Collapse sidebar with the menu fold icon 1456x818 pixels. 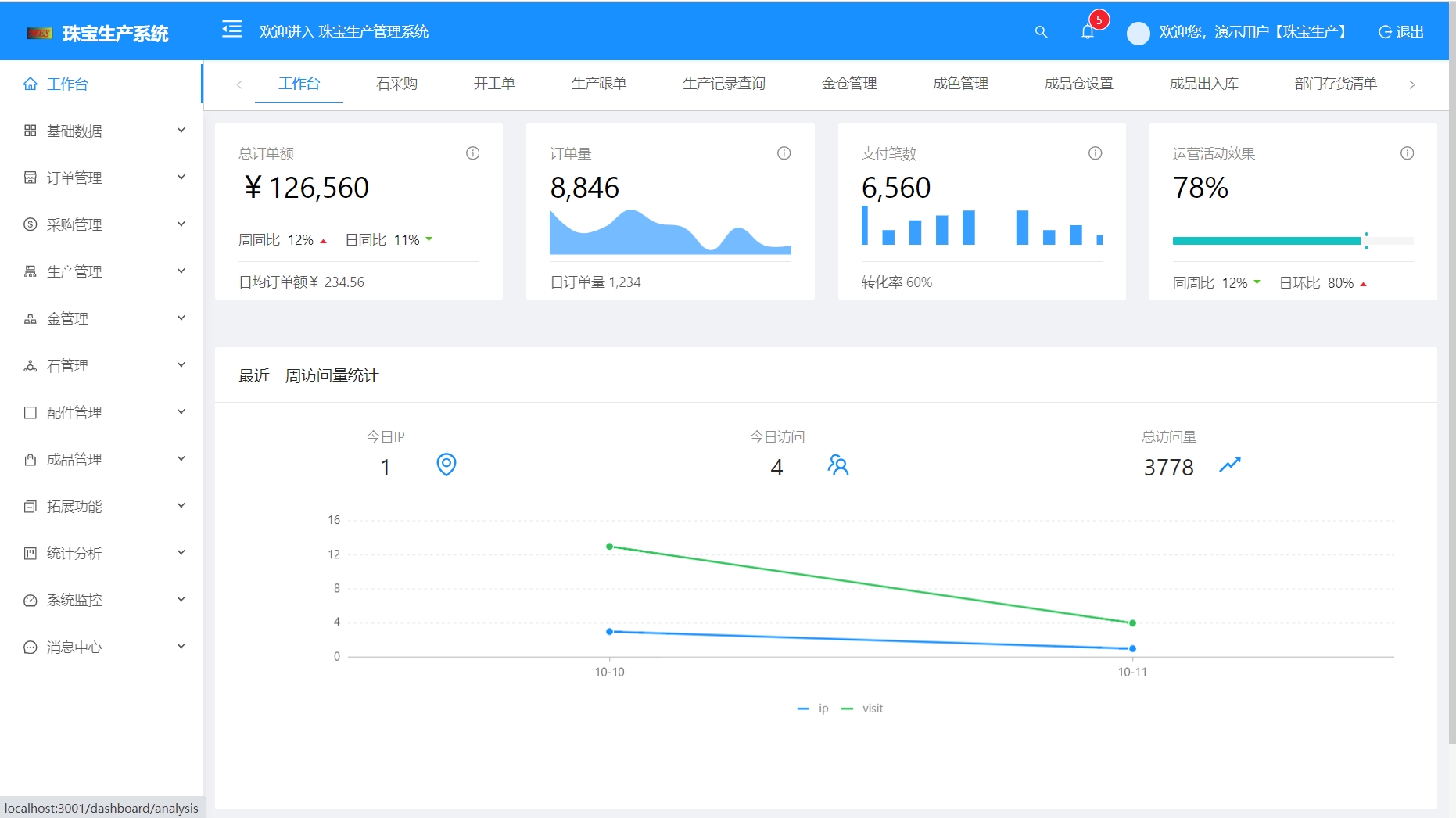(x=231, y=30)
